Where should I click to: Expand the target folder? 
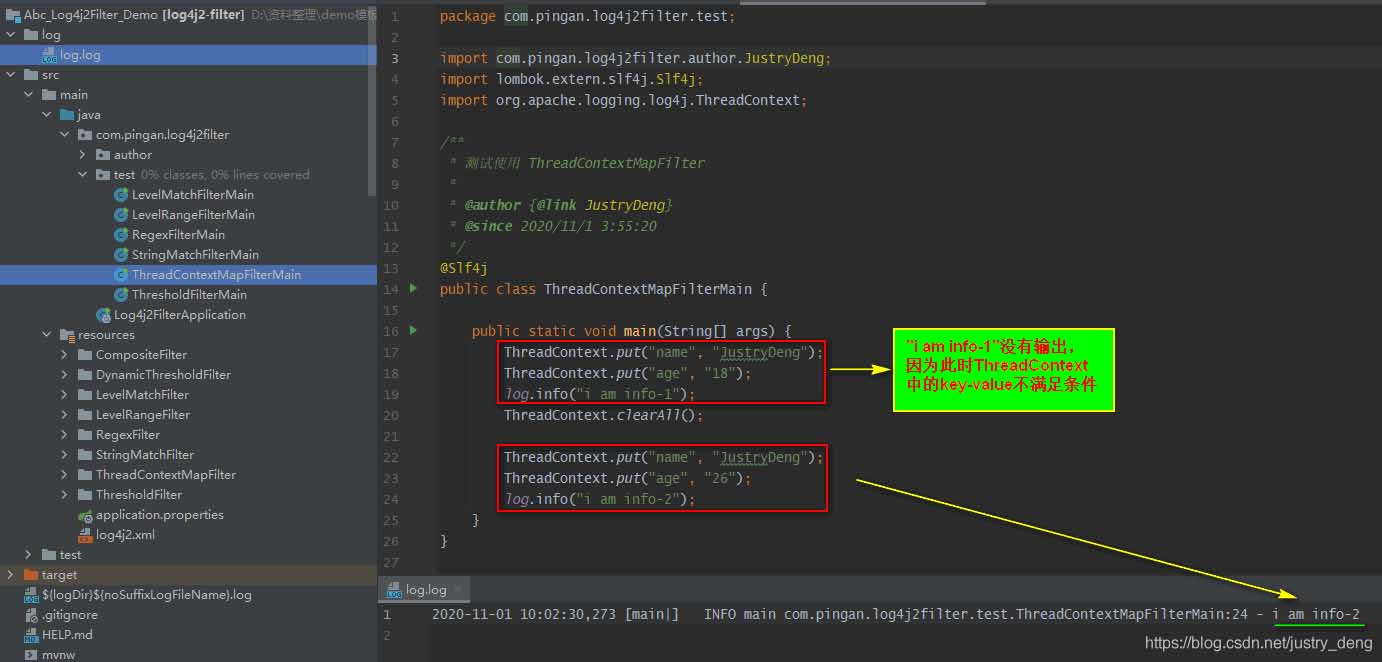[10, 575]
